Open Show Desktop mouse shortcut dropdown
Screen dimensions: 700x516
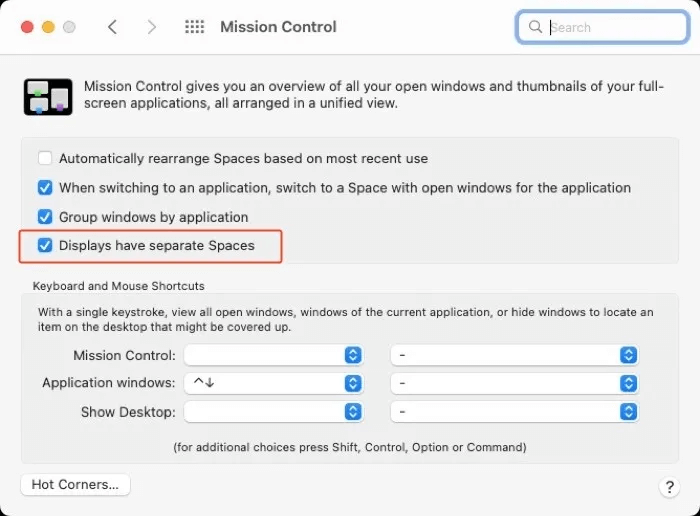coord(514,412)
